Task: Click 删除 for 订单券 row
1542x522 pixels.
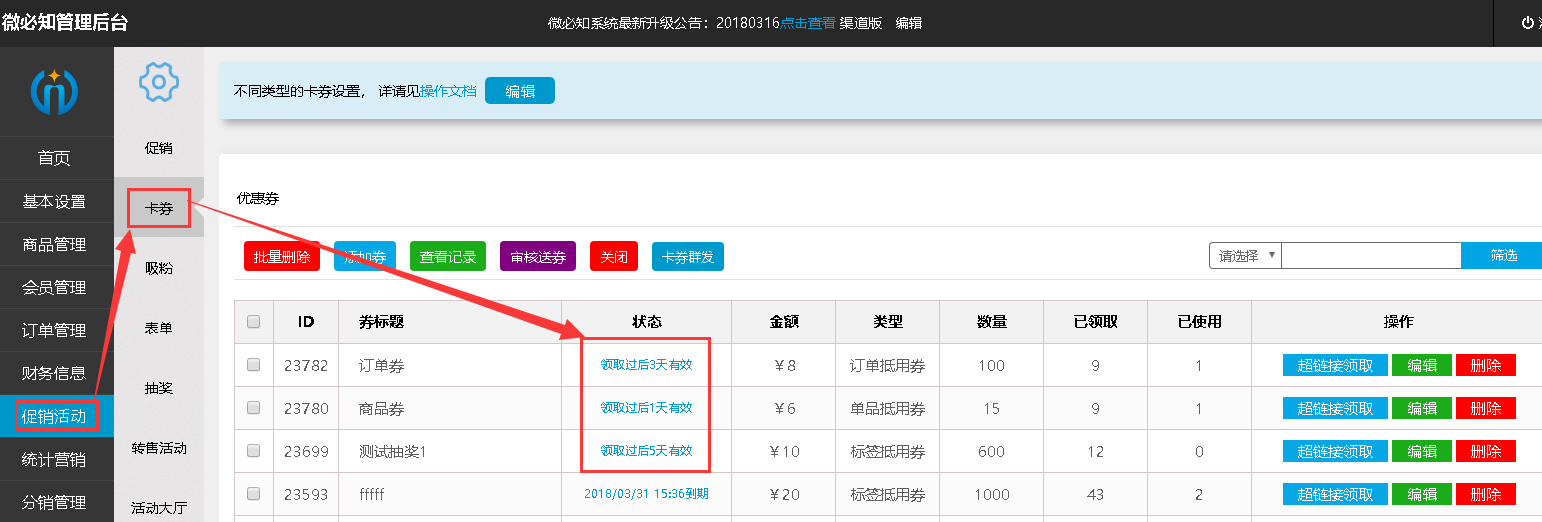Action: pos(1486,365)
